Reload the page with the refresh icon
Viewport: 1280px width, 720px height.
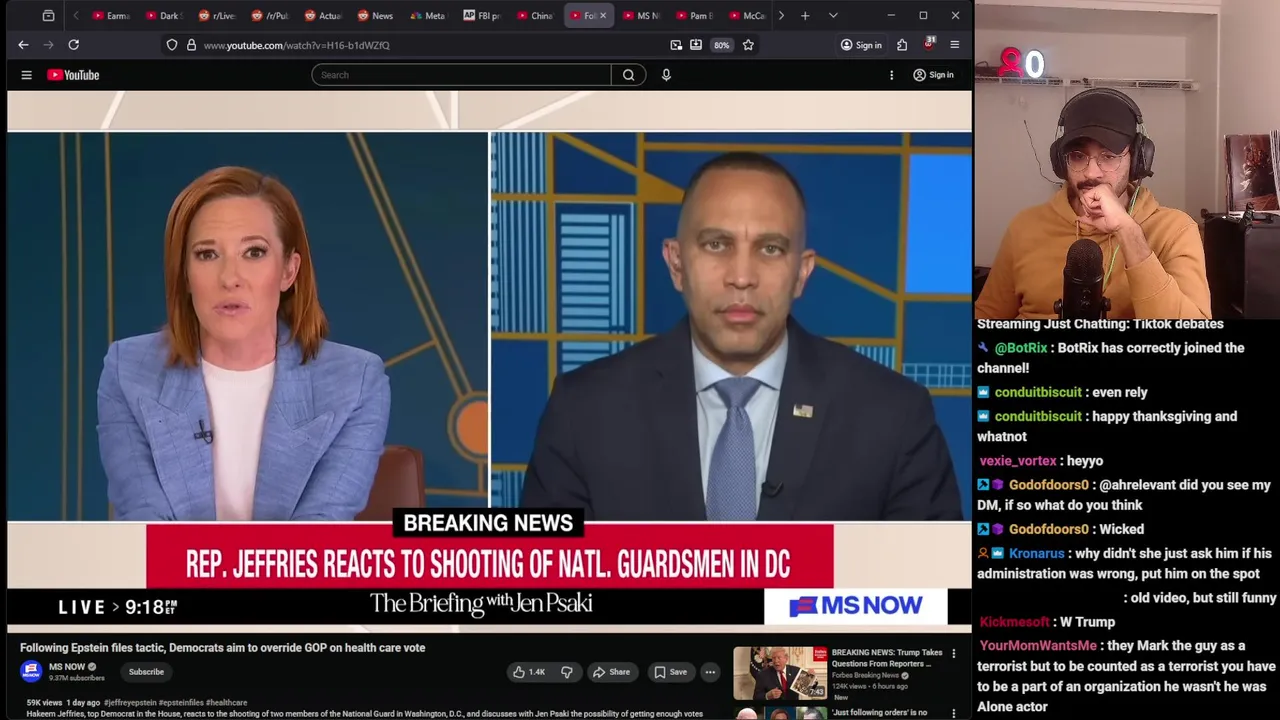73,45
